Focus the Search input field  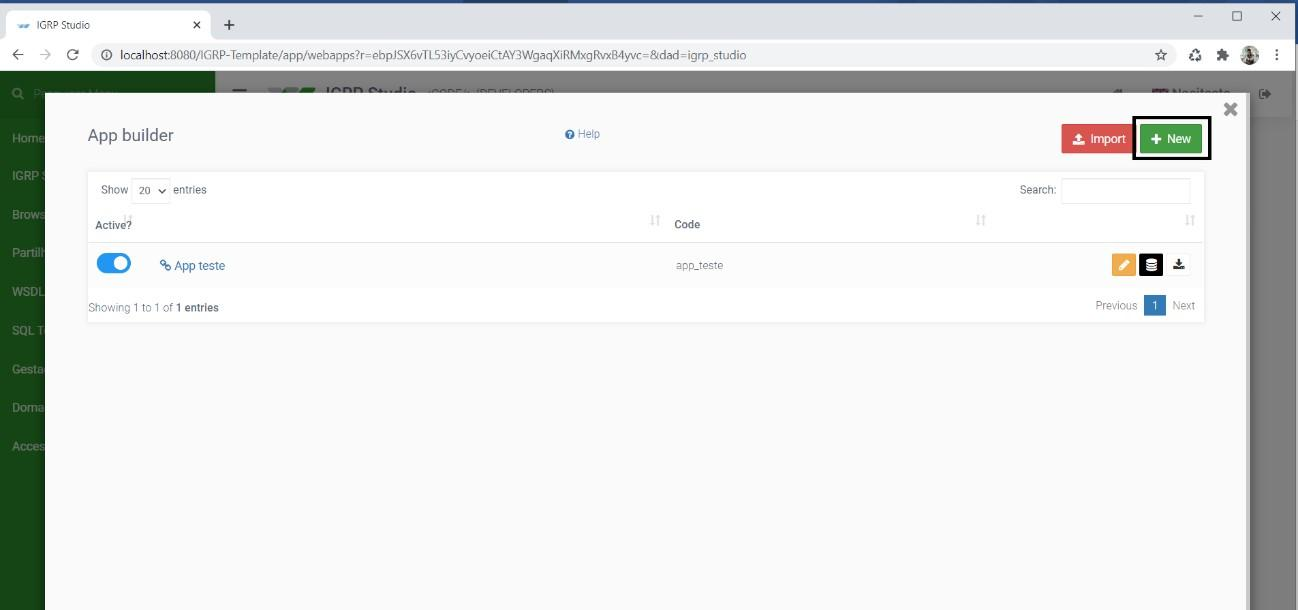pos(1125,190)
